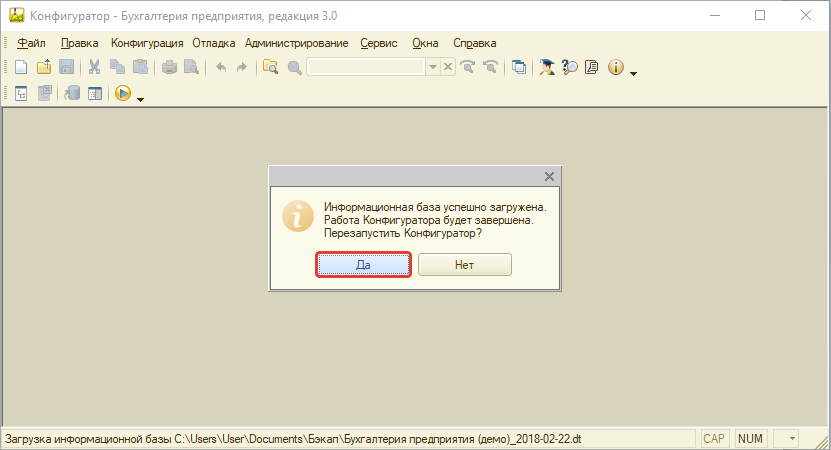This screenshot has width=831, height=450.
Task: Open the Файл menu
Action: point(31,43)
